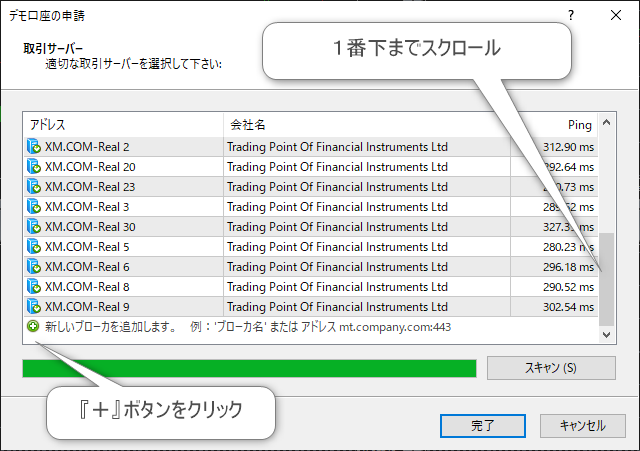The height and width of the screenshot is (451, 640).
Task: Click the scrollbar down arrow
Action: point(607,335)
